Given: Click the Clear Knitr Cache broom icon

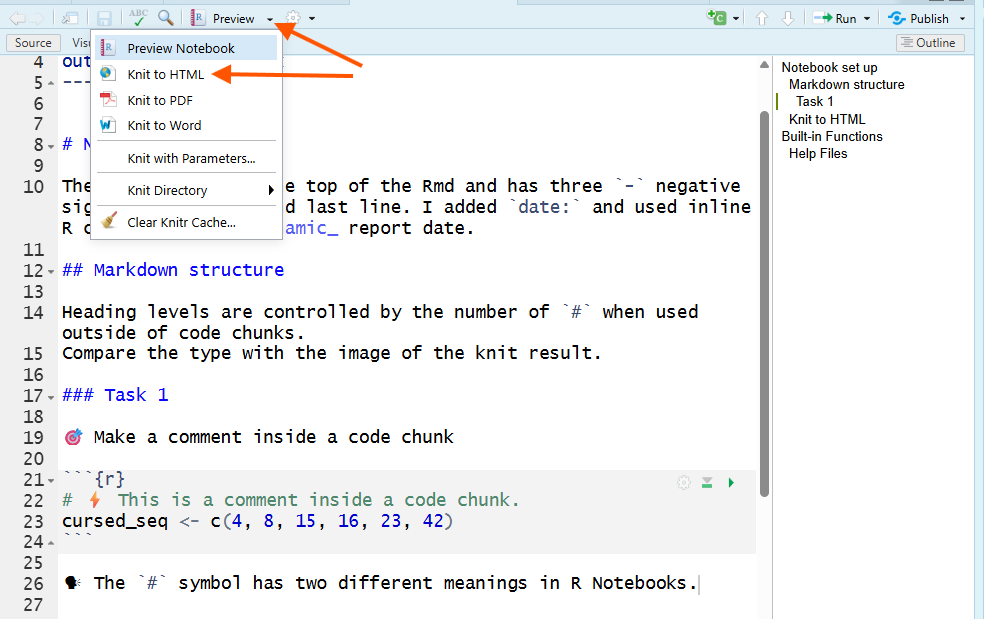Looking at the screenshot, I should pos(109,220).
